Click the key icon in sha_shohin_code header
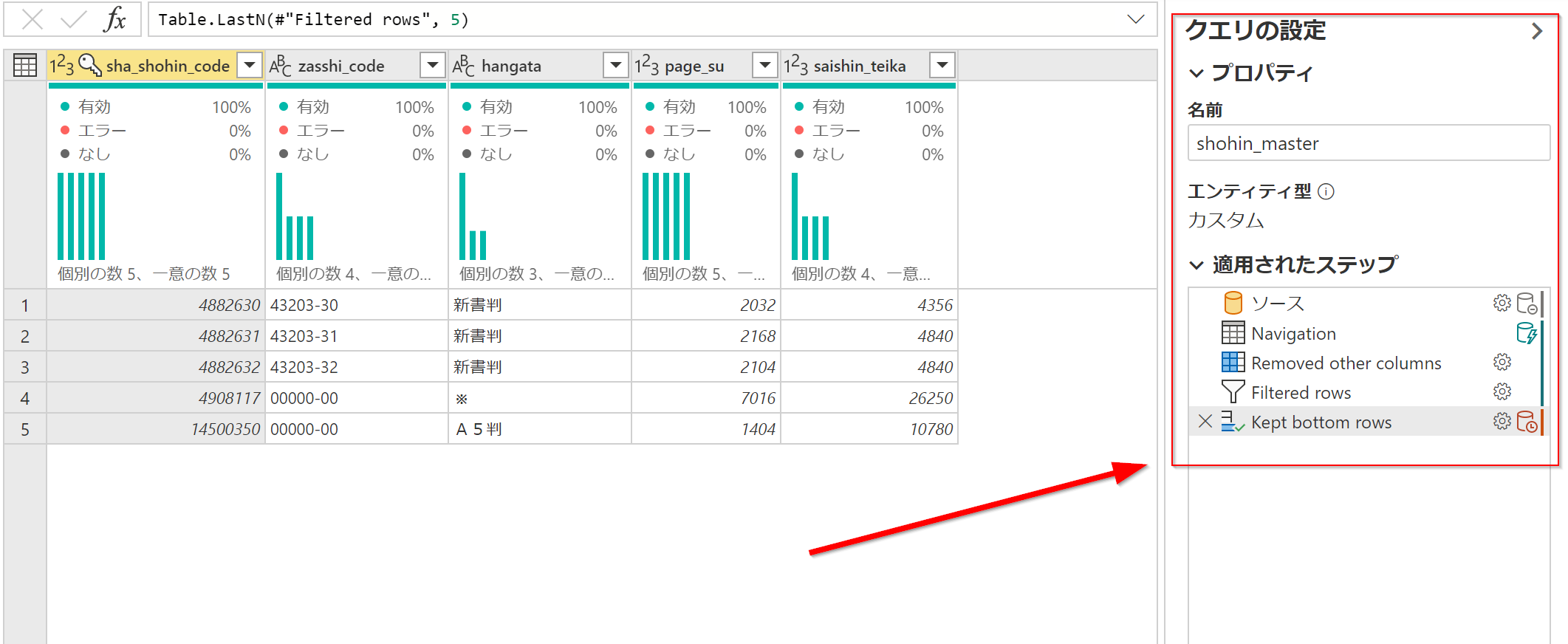 (x=89, y=65)
